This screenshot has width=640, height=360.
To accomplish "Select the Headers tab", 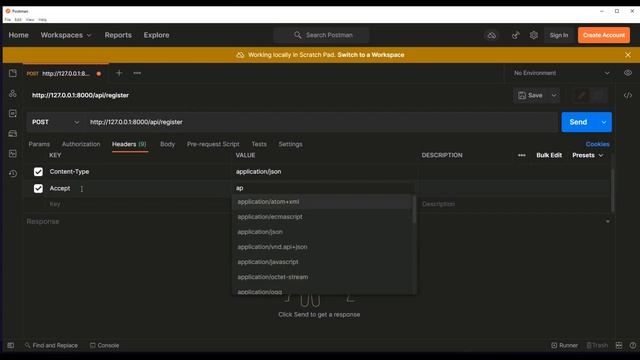I will [129, 144].
